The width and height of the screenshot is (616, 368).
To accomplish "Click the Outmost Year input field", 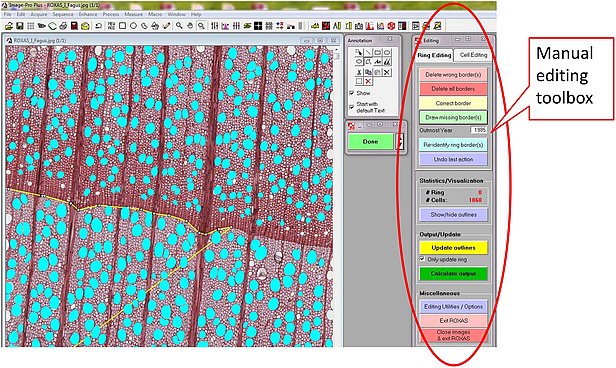I will click(479, 130).
